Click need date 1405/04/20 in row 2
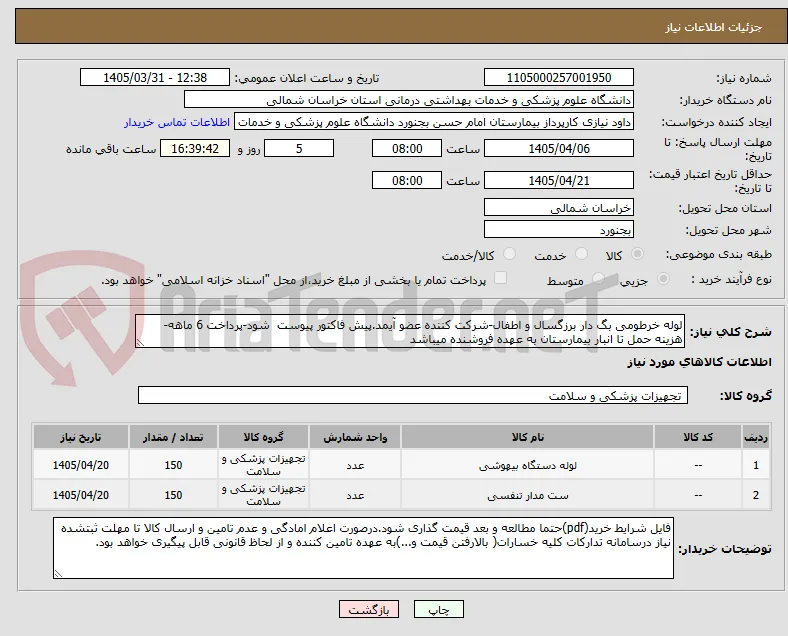 point(81,495)
